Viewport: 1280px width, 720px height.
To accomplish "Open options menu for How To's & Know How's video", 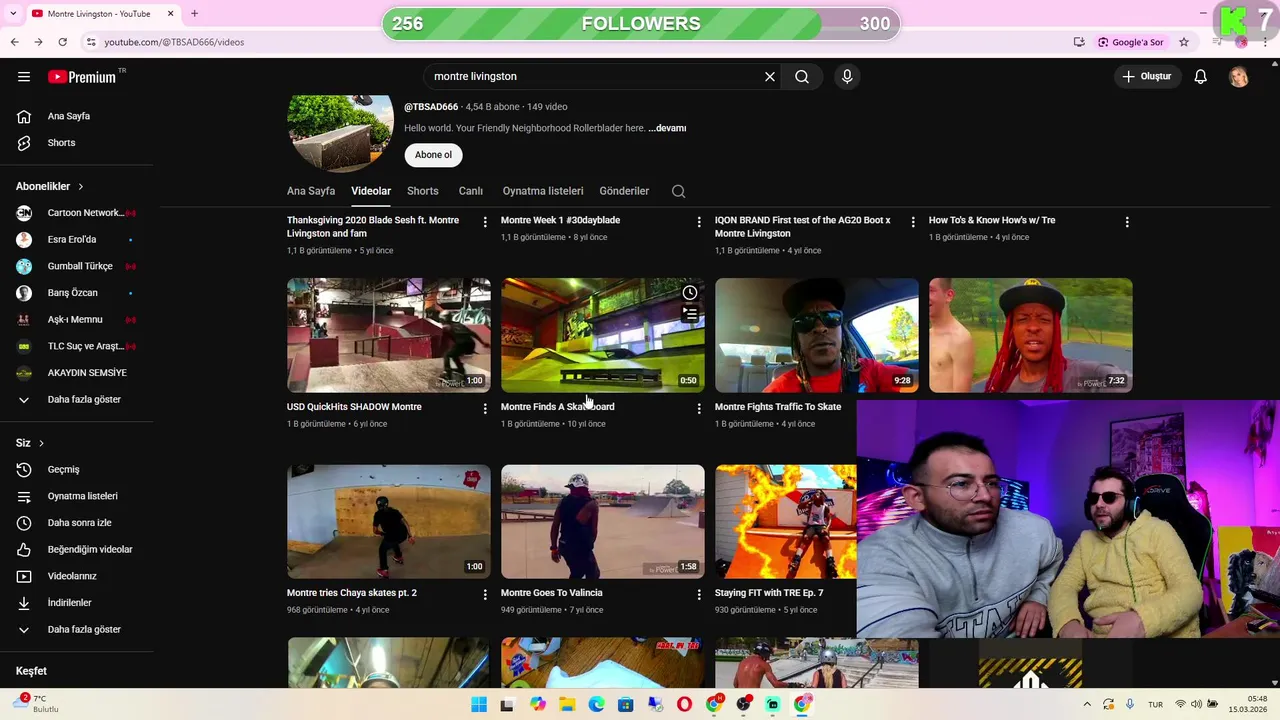I will 1127,222.
